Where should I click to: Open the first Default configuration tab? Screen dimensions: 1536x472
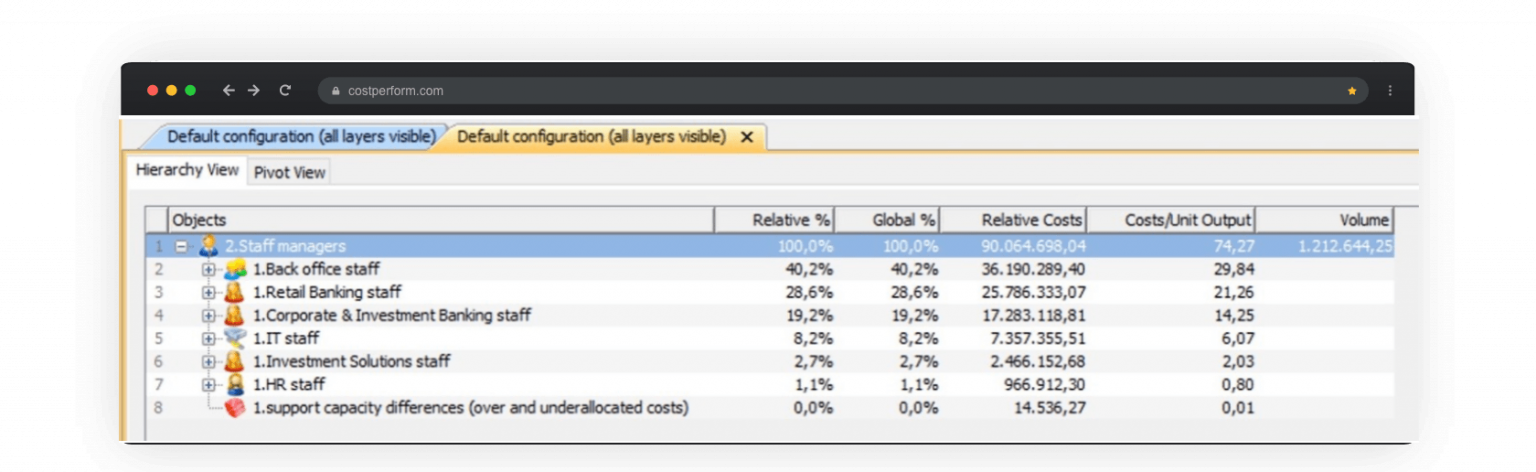(300, 137)
